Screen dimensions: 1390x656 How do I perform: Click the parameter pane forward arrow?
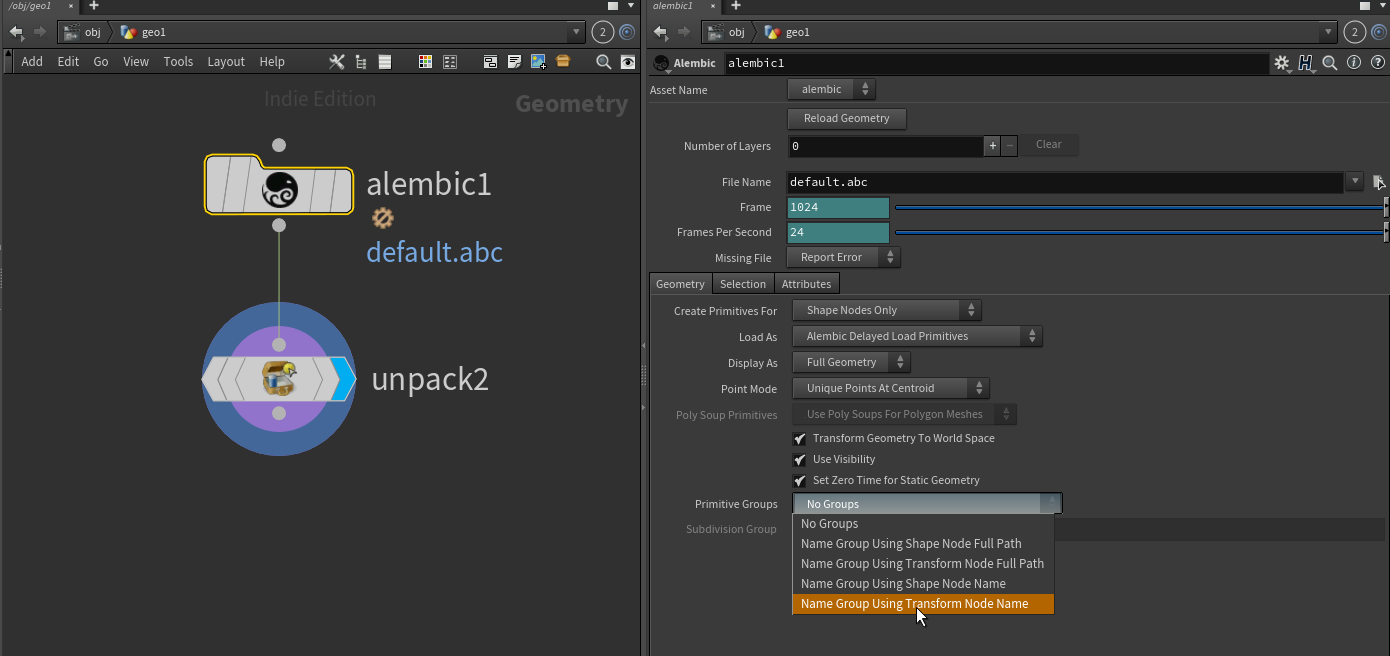(x=683, y=32)
